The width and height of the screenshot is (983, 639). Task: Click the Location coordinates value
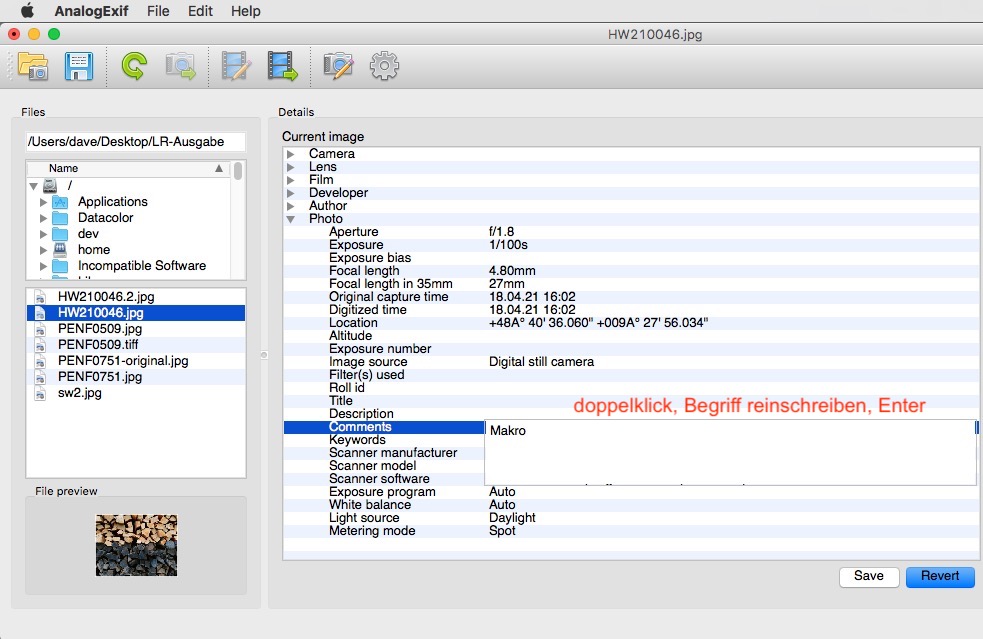[599, 323]
